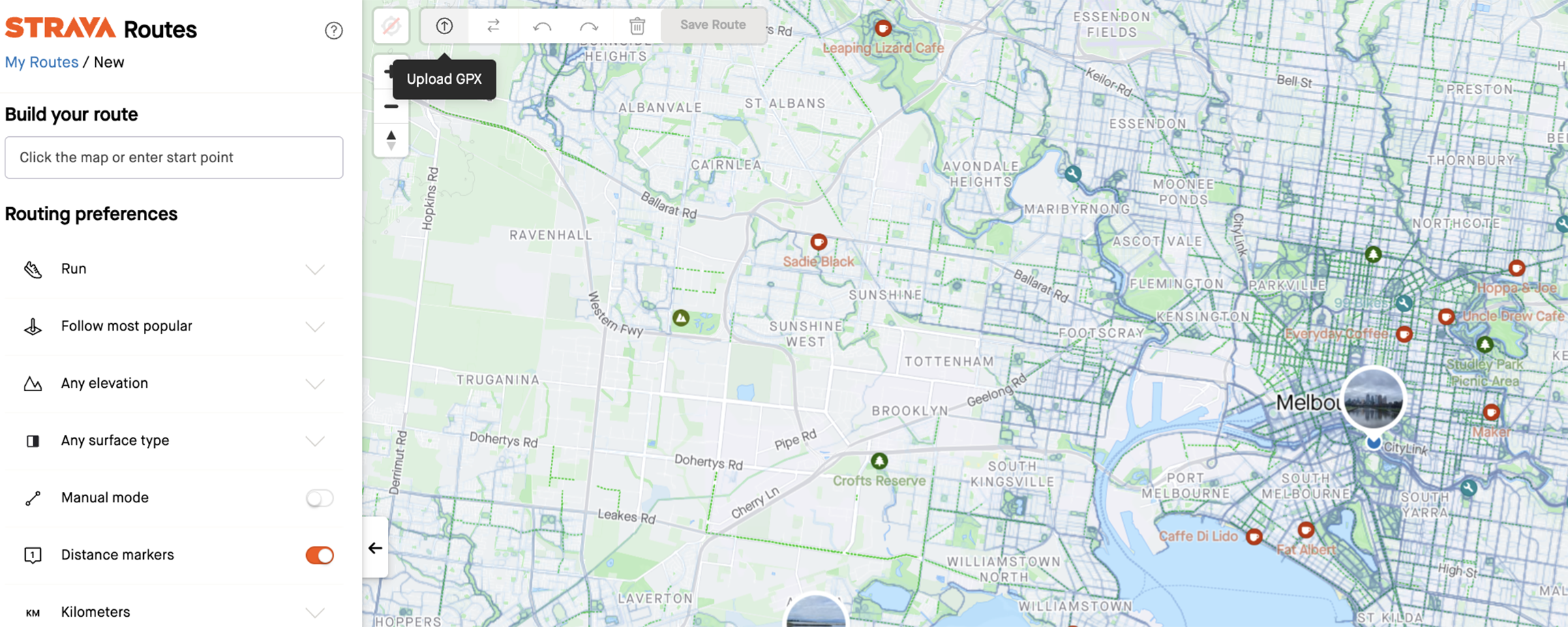Delete route with the trash icon

tap(637, 27)
